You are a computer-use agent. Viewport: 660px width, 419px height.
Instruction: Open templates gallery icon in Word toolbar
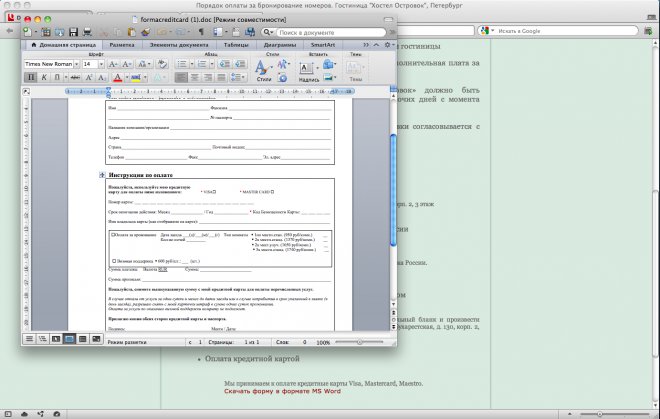[x=45, y=32]
